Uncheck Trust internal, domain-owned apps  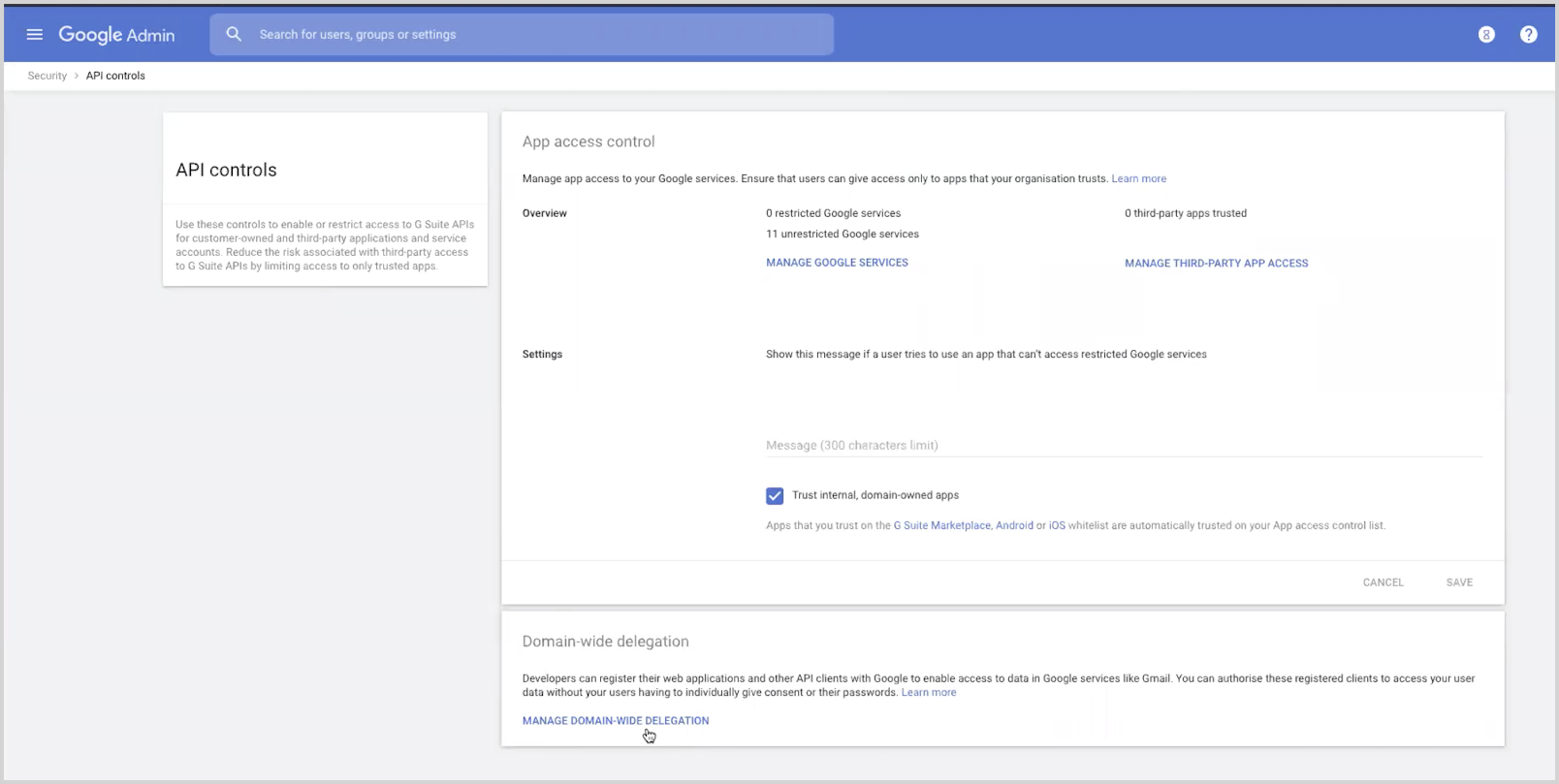point(775,496)
